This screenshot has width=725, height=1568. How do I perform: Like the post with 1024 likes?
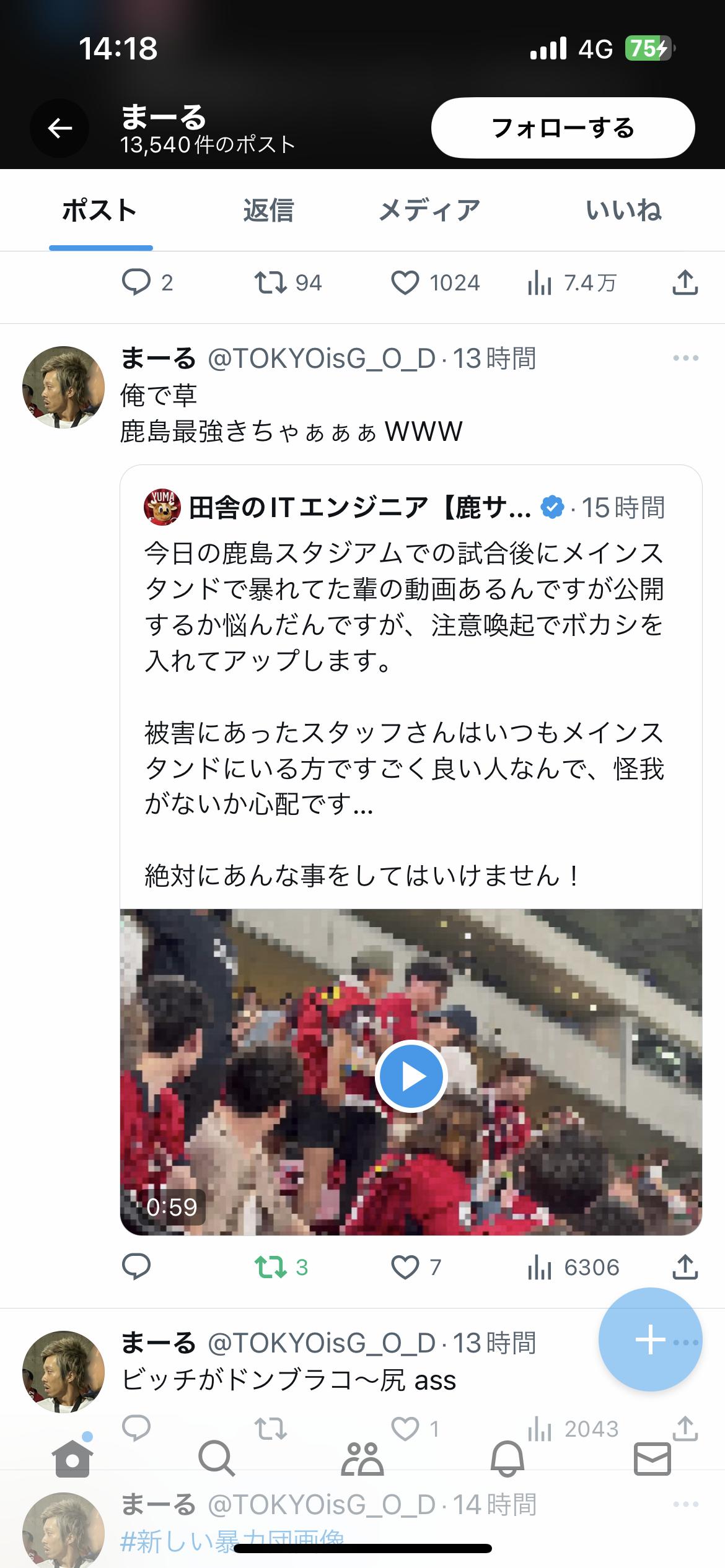(405, 284)
